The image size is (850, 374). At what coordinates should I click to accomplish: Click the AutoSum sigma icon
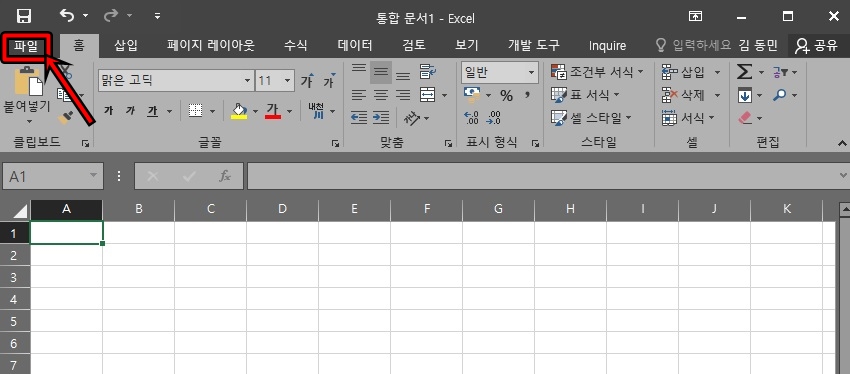click(745, 72)
